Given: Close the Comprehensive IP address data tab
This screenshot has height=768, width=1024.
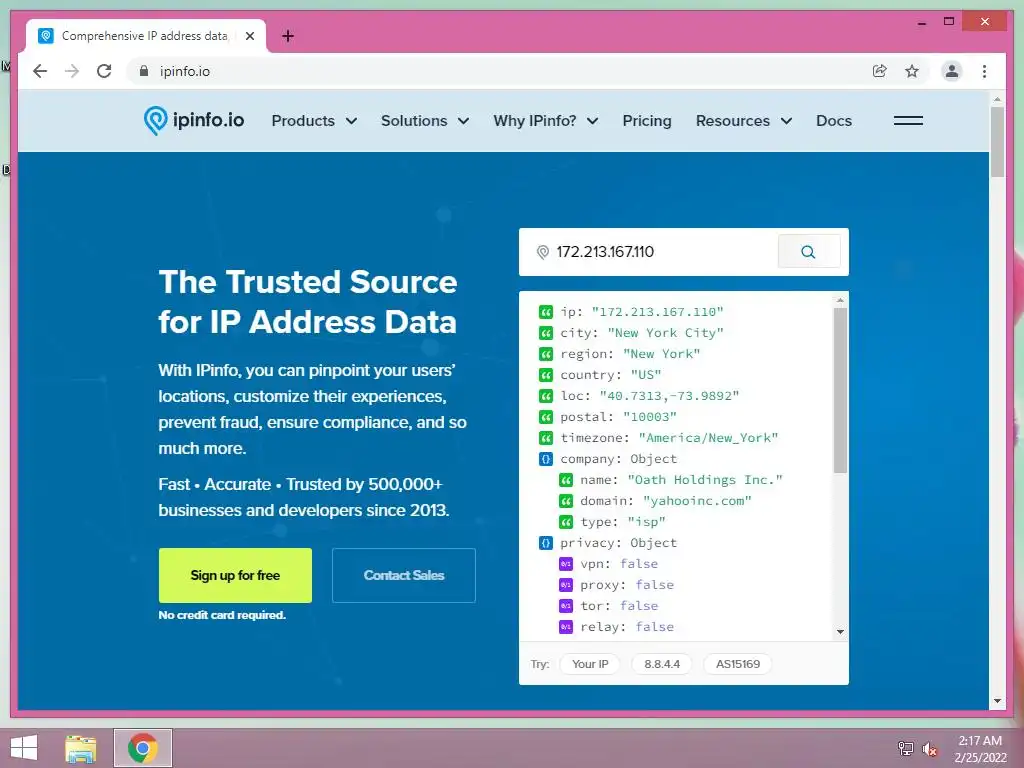Looking at the screenshot, I should point(249,36).
